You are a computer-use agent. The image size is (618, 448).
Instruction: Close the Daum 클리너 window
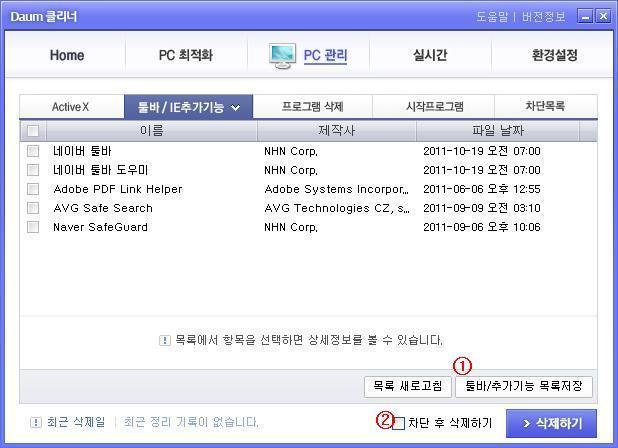[603, 16]
